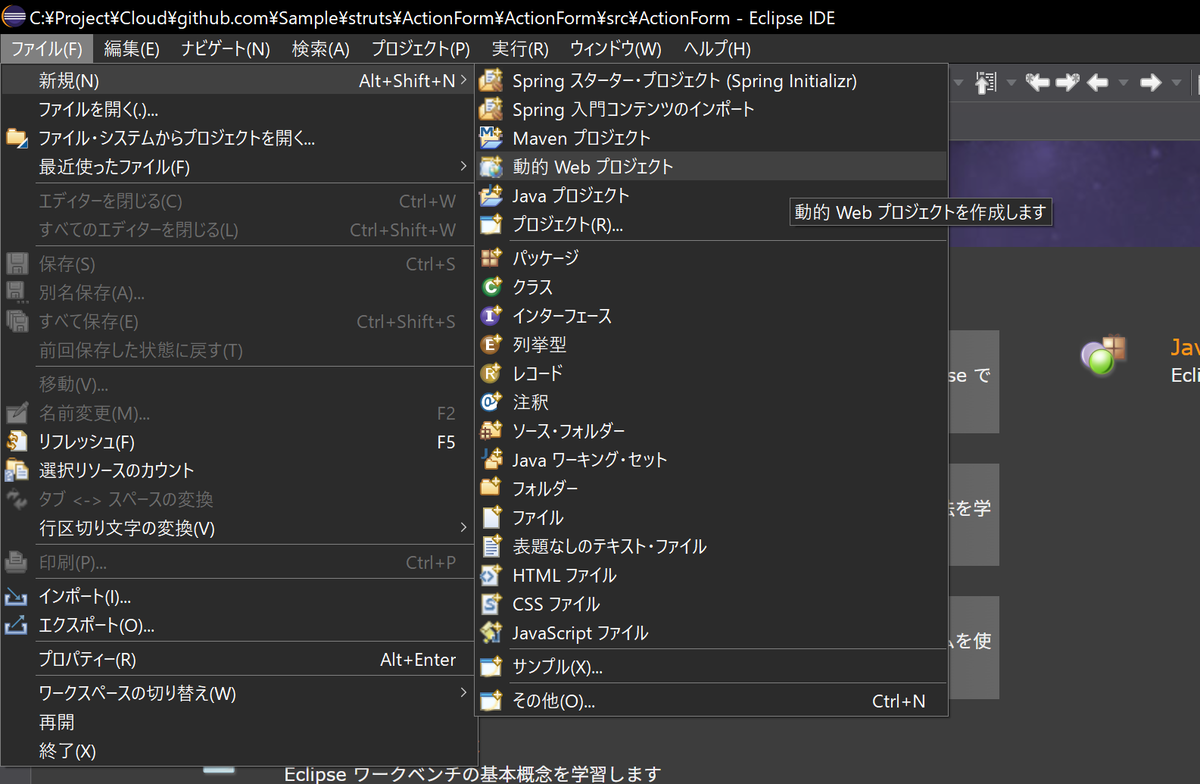
Task: Select 動的 Web プロジェクト in the submenu
Action: tap(711, 167)
